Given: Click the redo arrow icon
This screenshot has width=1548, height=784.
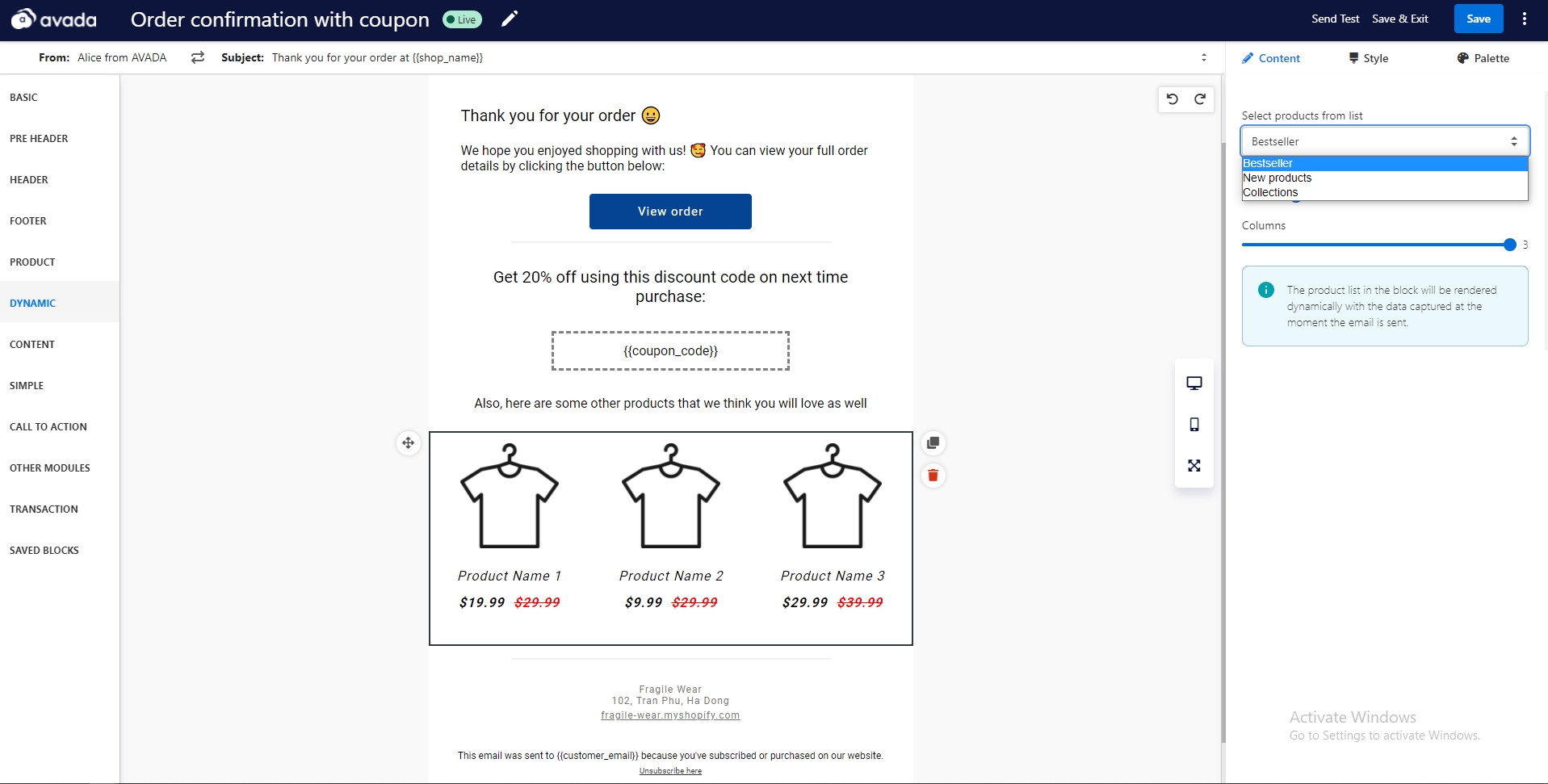Looking at the screenshot, I should [x=1200, y=99].
